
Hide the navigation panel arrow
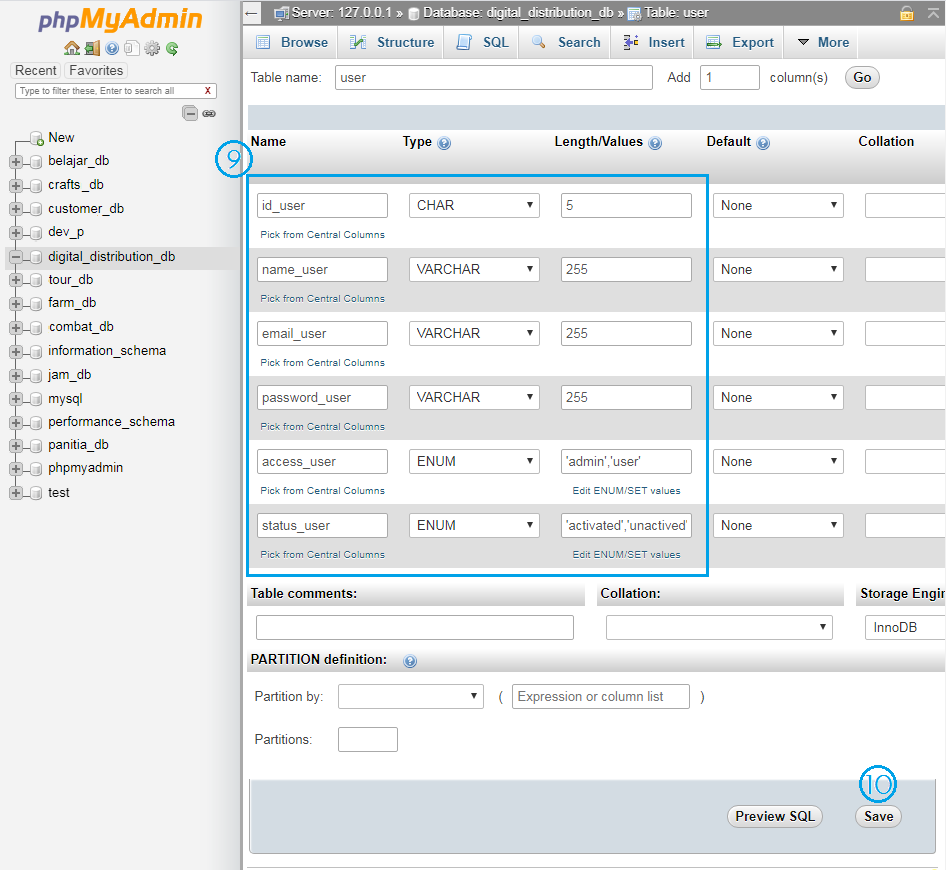click(251, 14)
